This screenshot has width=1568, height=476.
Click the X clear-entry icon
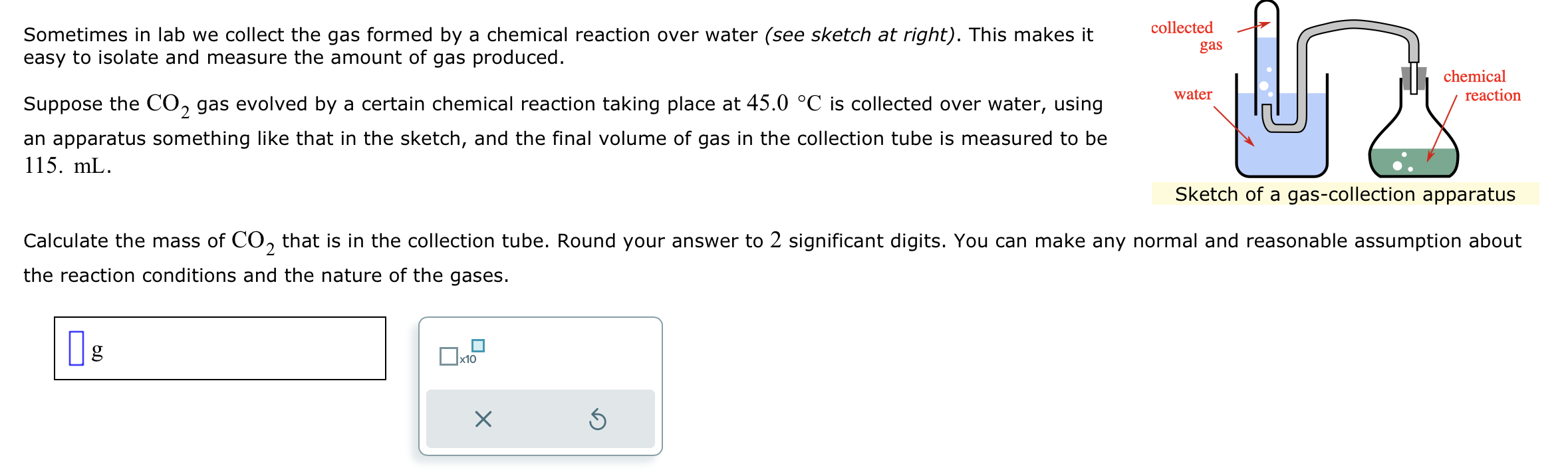[x=483, y=419]
